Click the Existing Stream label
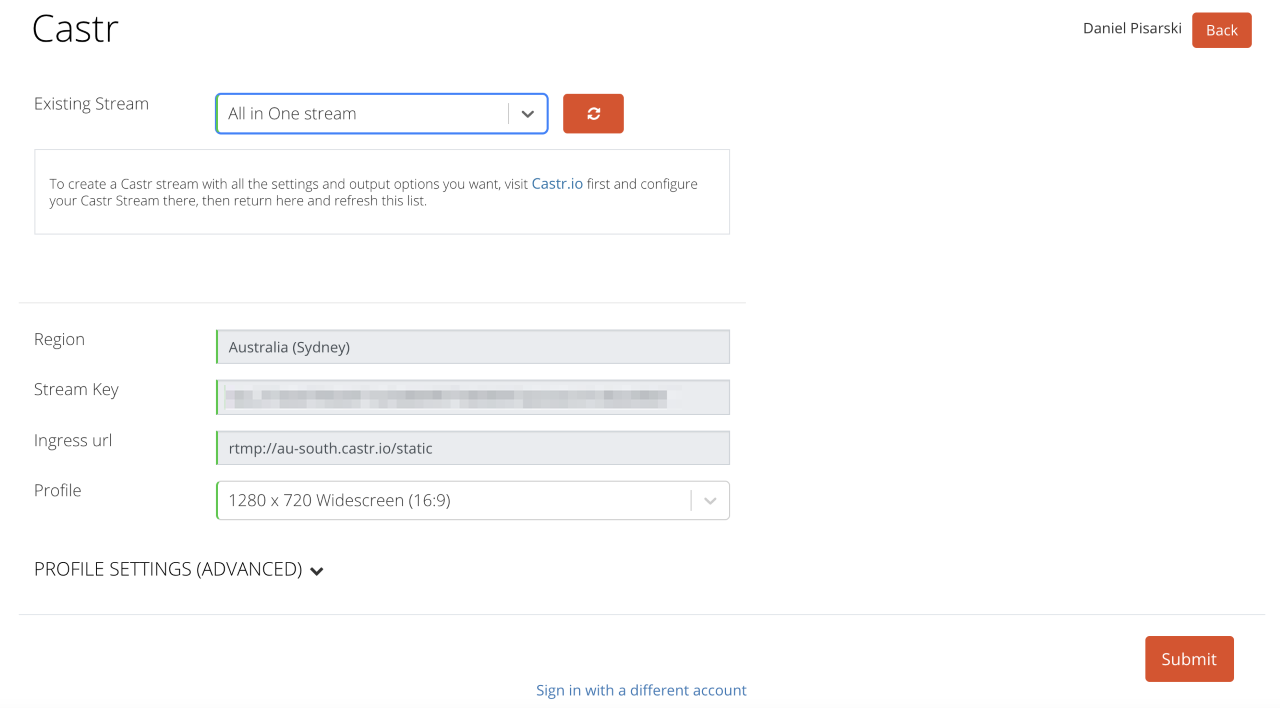This screenshot has height=708, width=1280. (91, 104)
